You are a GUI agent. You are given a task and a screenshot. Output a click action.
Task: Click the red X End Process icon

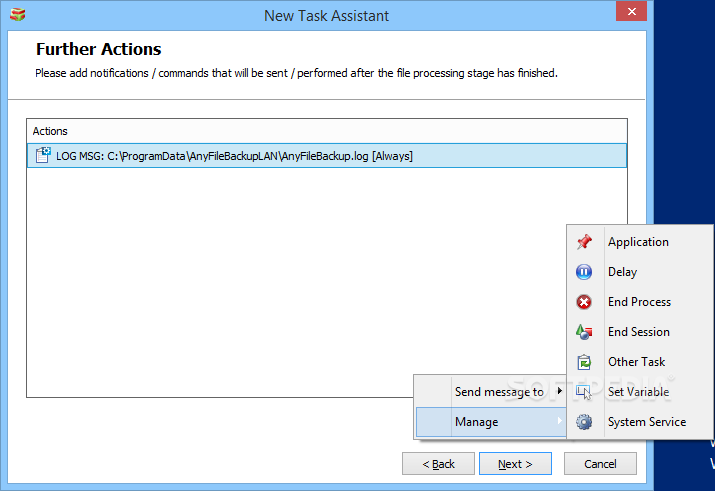pyautogui.click(x=584, y=302)
